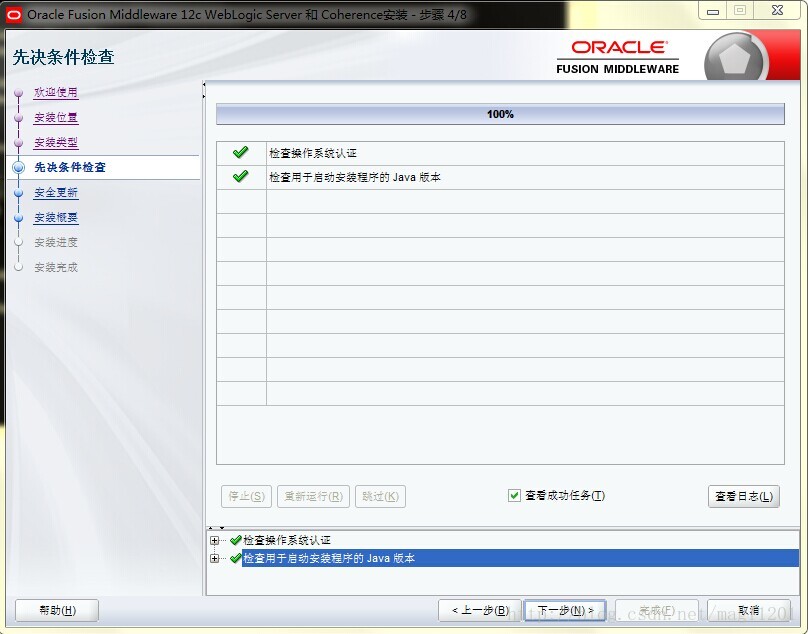Click the step bullet beside 欢迎使用

[x=19, y=93]
